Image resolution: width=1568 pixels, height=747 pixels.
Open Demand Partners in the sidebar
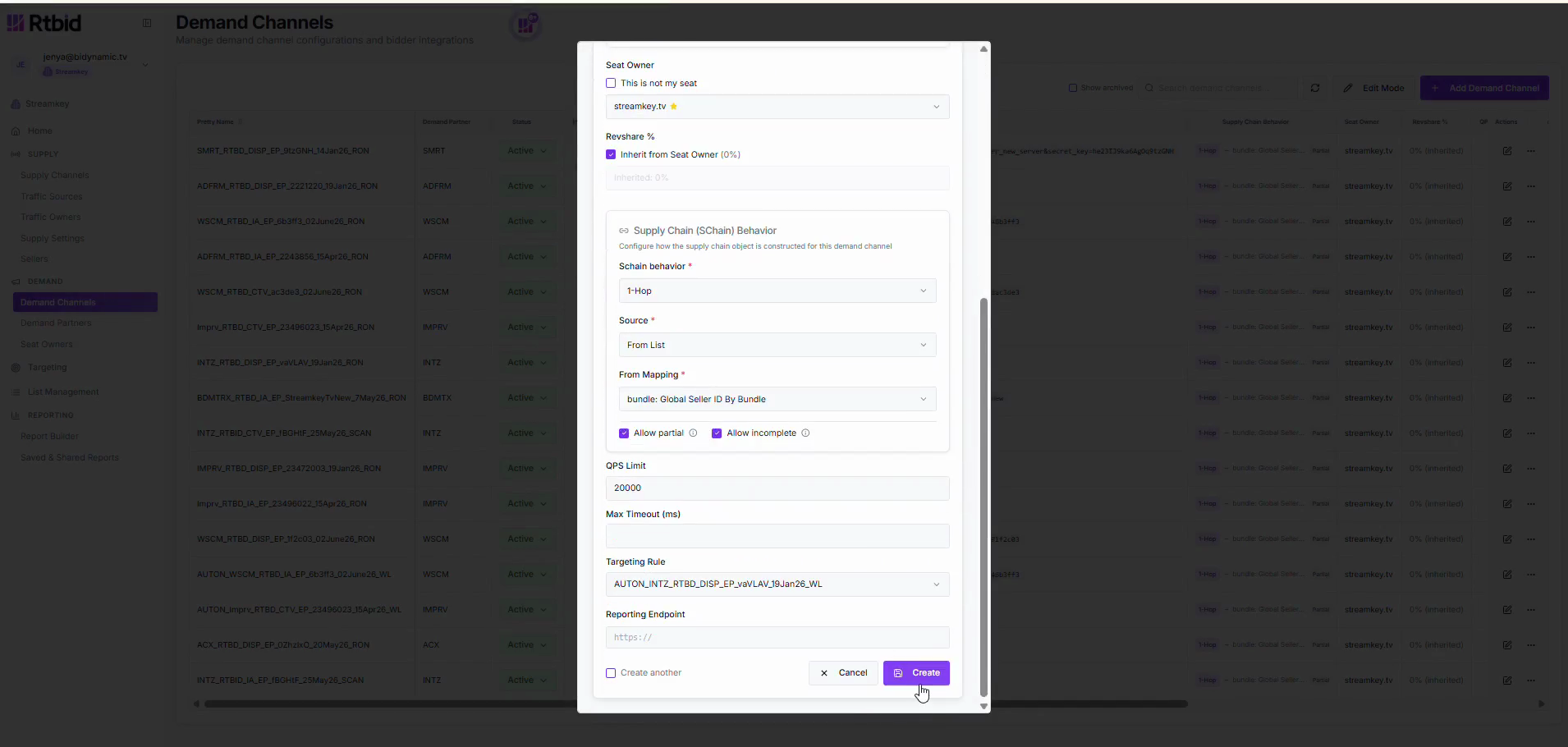(x=56, y=323)
